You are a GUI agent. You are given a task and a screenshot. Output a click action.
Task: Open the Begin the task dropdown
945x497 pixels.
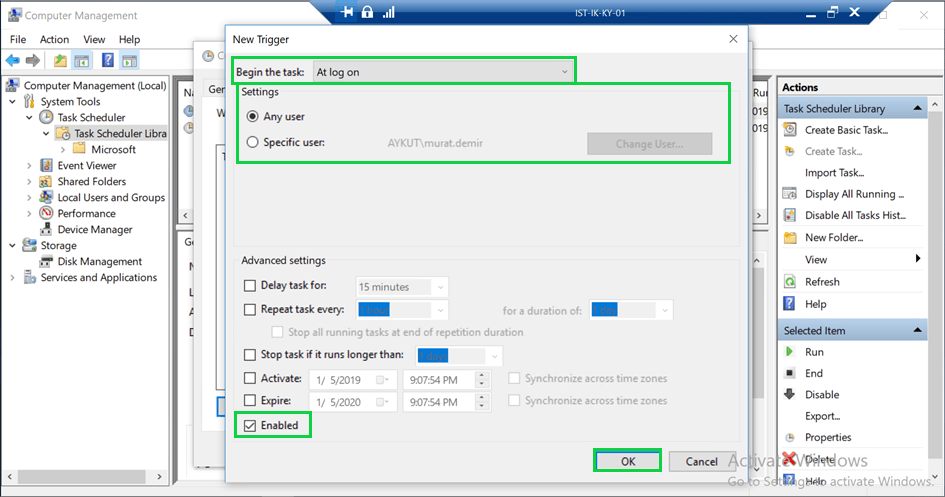[x=443, y=72]
